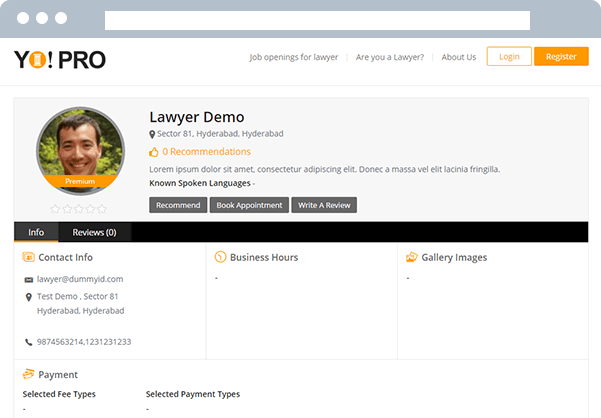The height and width of the screenshot is (418, 601).
Task: Click the Book Appointment button
Action: point(249,205)
